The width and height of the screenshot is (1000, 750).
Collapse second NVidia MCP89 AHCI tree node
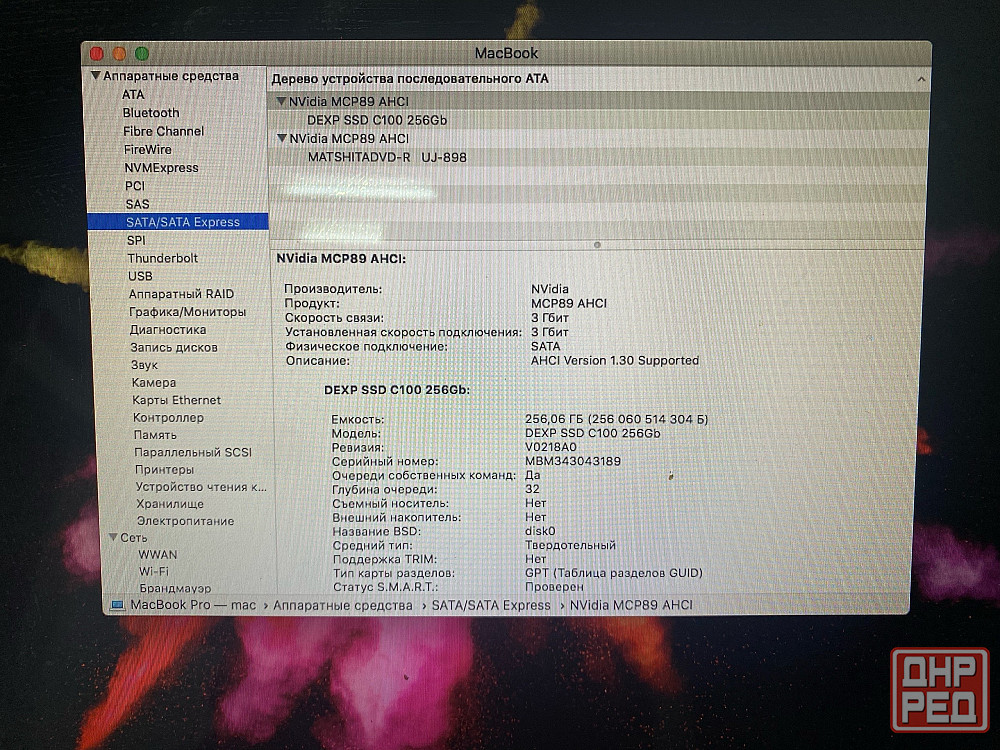282,138
